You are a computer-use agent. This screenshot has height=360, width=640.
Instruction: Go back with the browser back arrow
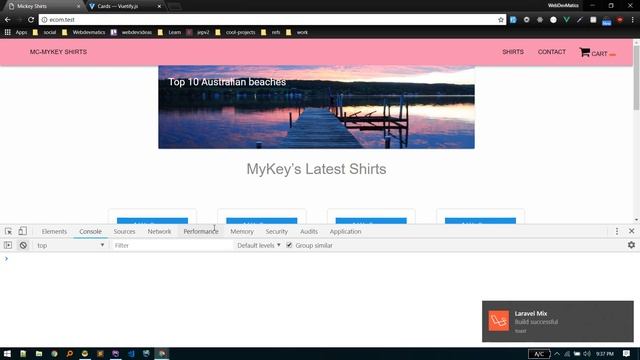pos(7,20)
